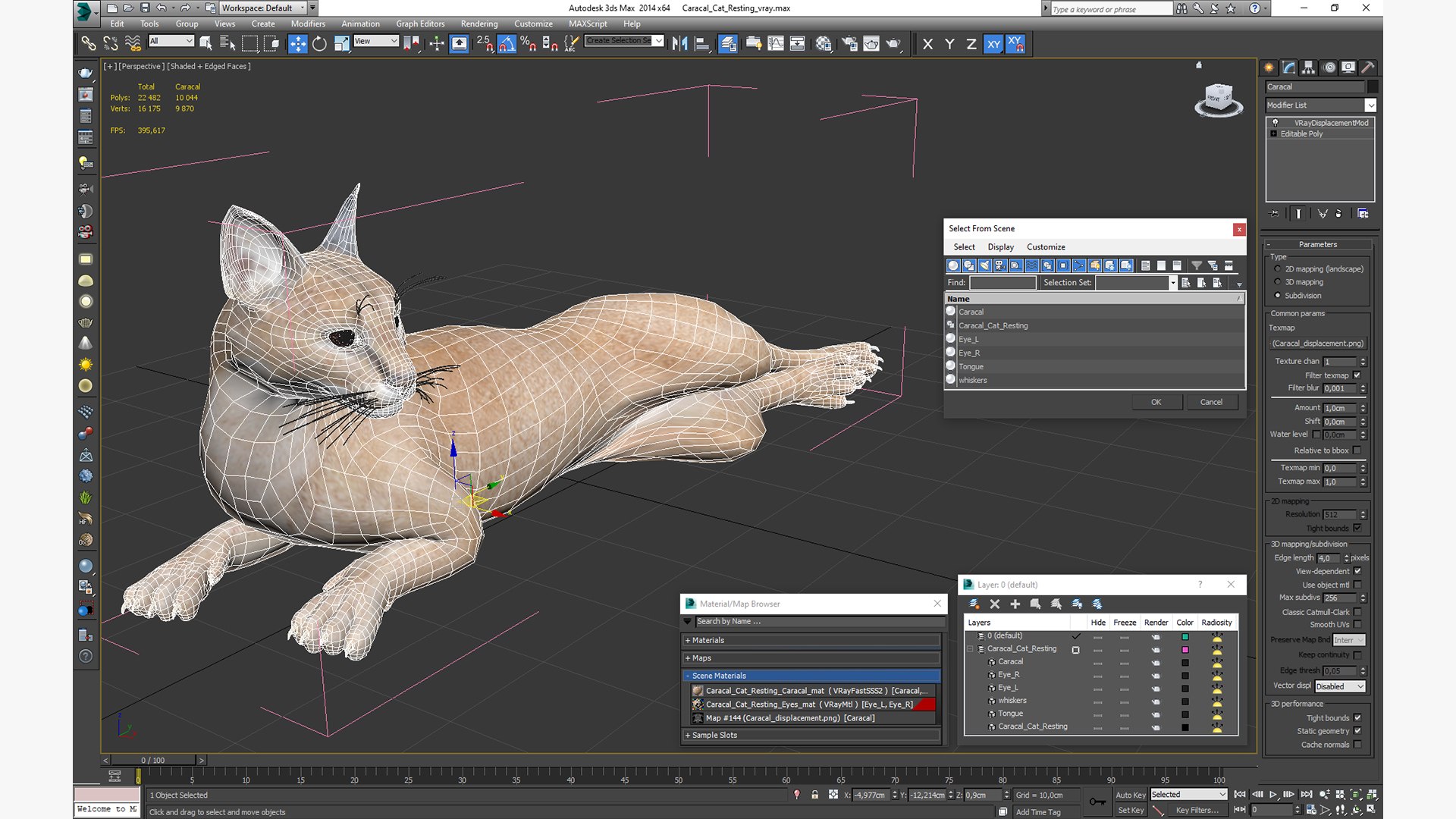Click Delete Layer X icon in Layer dialog
1456x819 pixels.
(x=995, y=604)
